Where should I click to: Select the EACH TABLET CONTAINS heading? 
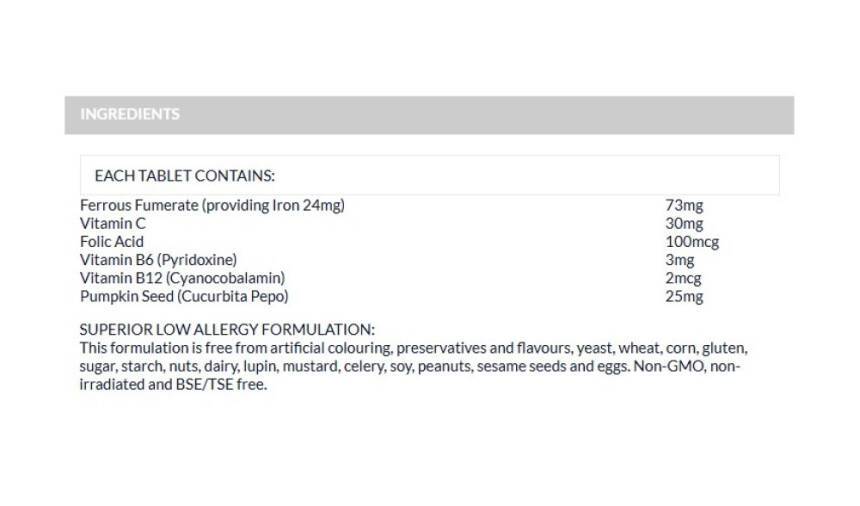(x=184, y=175)
